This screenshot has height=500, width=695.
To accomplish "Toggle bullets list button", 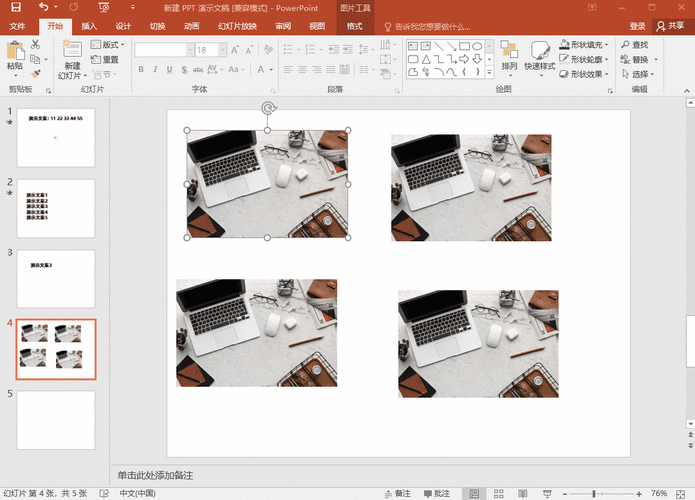I will 288,49.
